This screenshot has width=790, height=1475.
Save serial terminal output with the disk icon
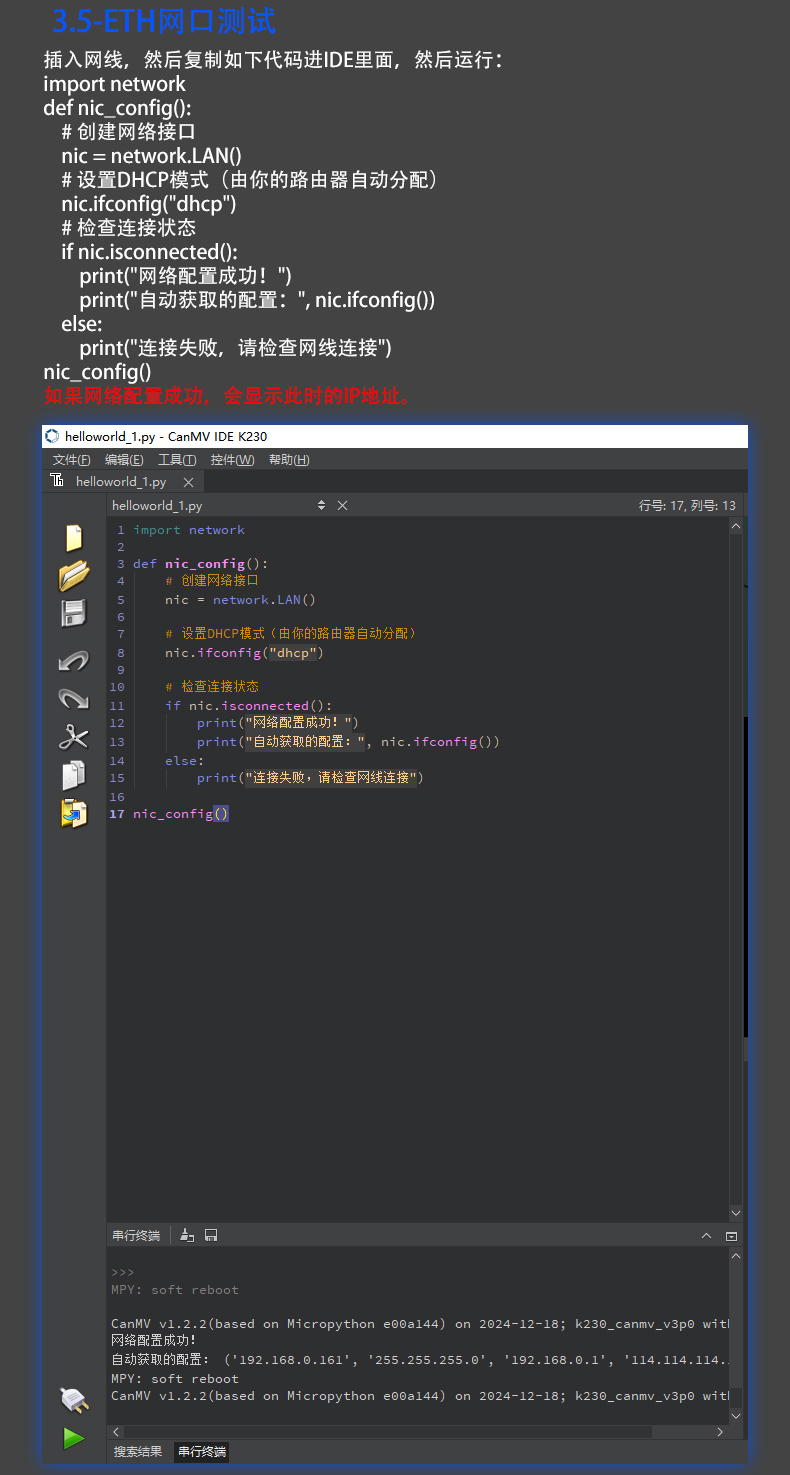coord(211,1236)
